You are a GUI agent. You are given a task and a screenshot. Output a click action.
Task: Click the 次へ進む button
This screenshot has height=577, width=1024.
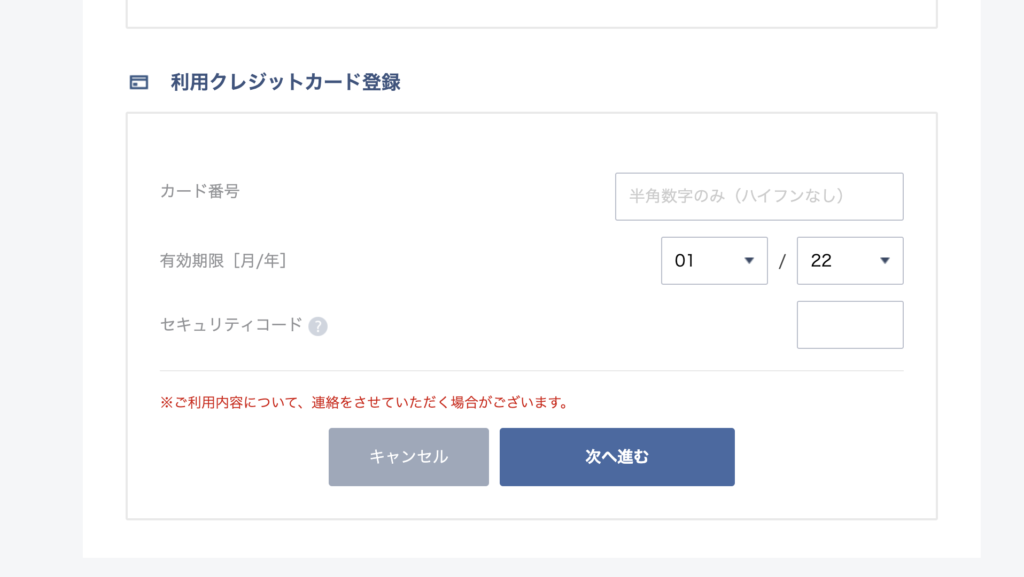point(617,457)
